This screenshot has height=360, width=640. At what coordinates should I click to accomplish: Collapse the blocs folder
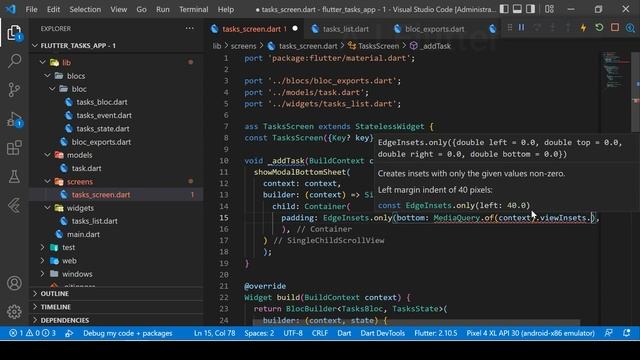coord(47,76)
